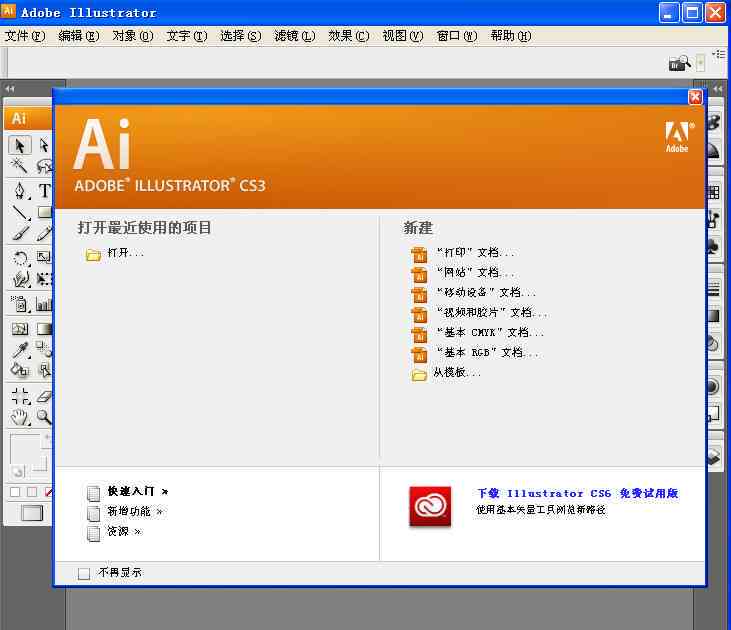Screen dimensions: 731x630
Task: Select the Zoom magnifier tool
Action: pyautogui.click(x=44, y=417)
